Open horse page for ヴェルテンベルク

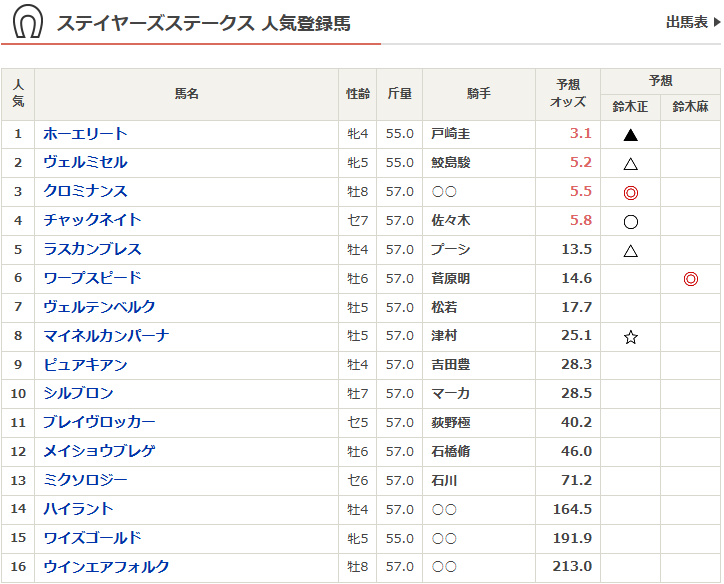tap(99, 308)
